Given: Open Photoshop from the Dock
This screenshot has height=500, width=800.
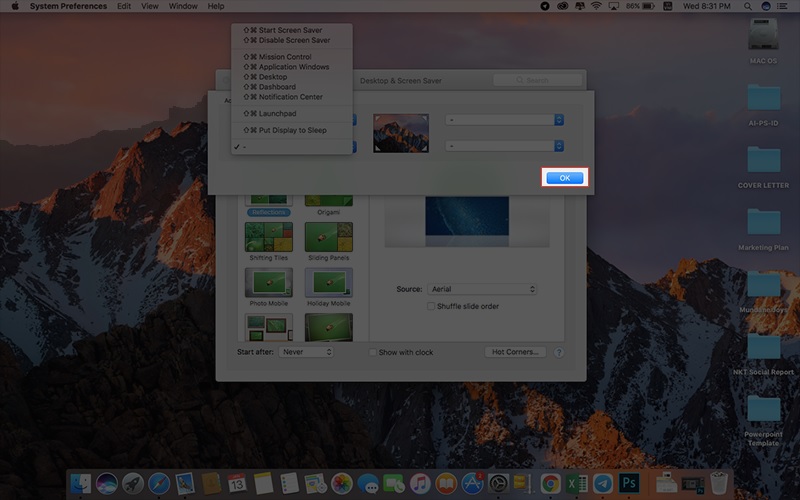Looking at the screenshot, I should [629, 484].
